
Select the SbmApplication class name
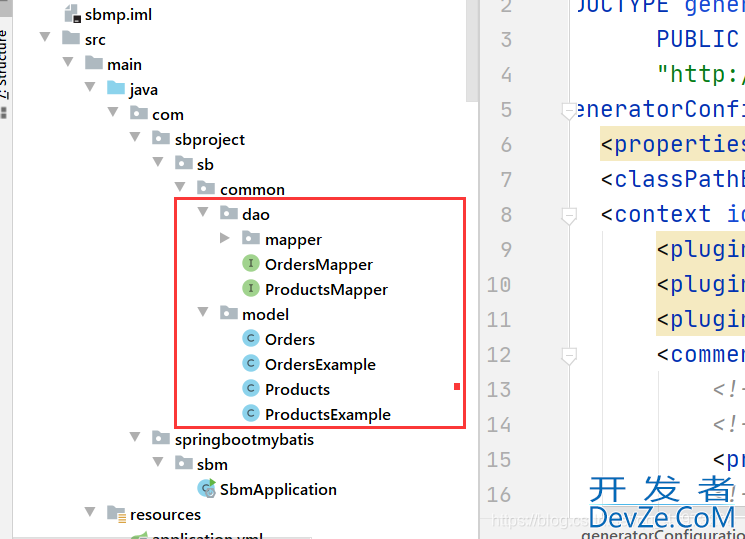click(278, 490)
